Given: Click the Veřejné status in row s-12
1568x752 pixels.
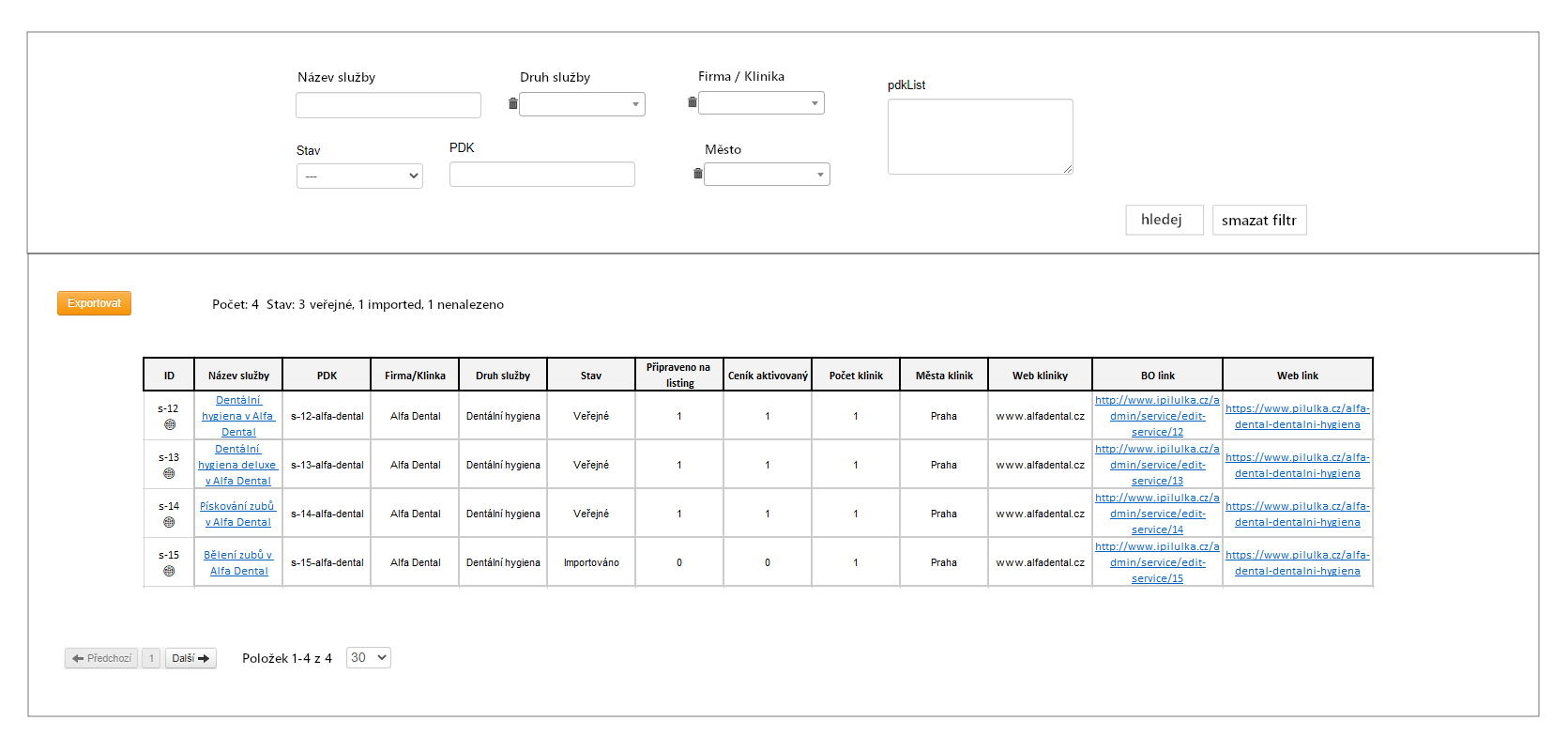Looking at the screenshot, I should [x=591, y=416].
